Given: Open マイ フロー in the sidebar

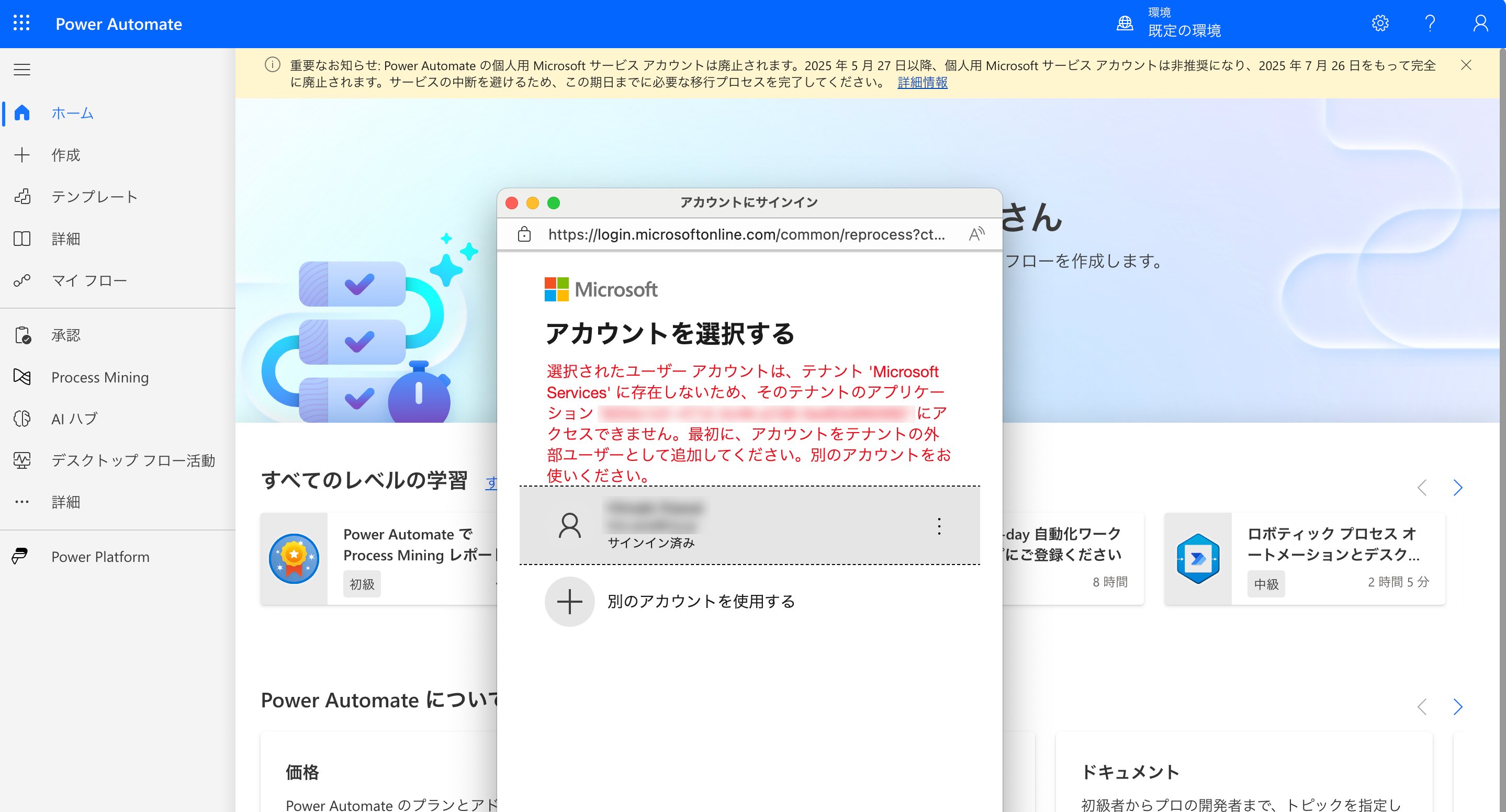Looking at the screenshot, I should (x=89, y=280).
